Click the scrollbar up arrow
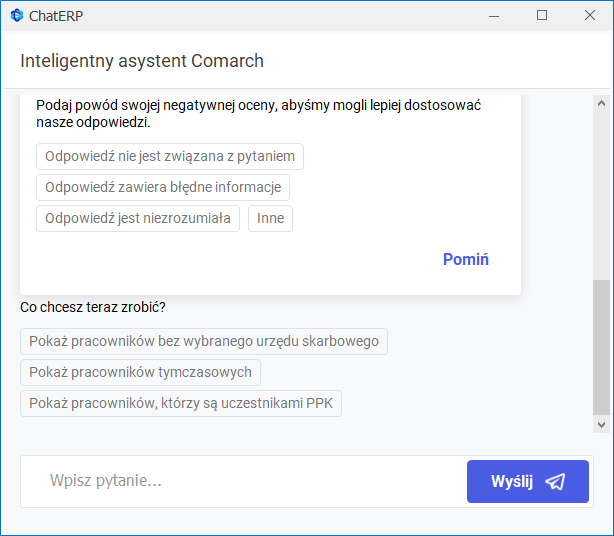The image size is (614, 536). [x=601, y=103]
